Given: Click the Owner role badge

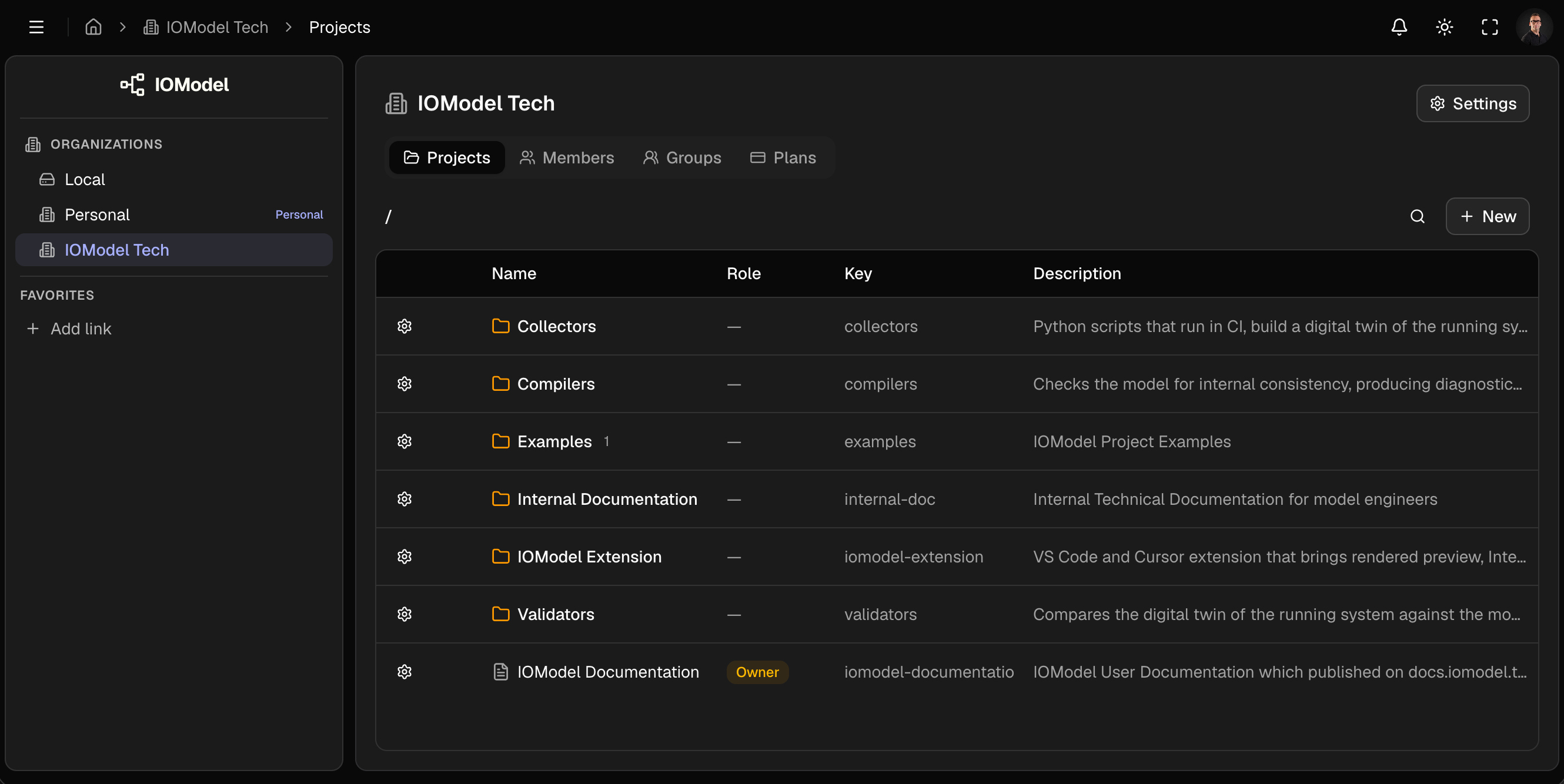Looking at the screenshot, I should [x=757, y=672].
